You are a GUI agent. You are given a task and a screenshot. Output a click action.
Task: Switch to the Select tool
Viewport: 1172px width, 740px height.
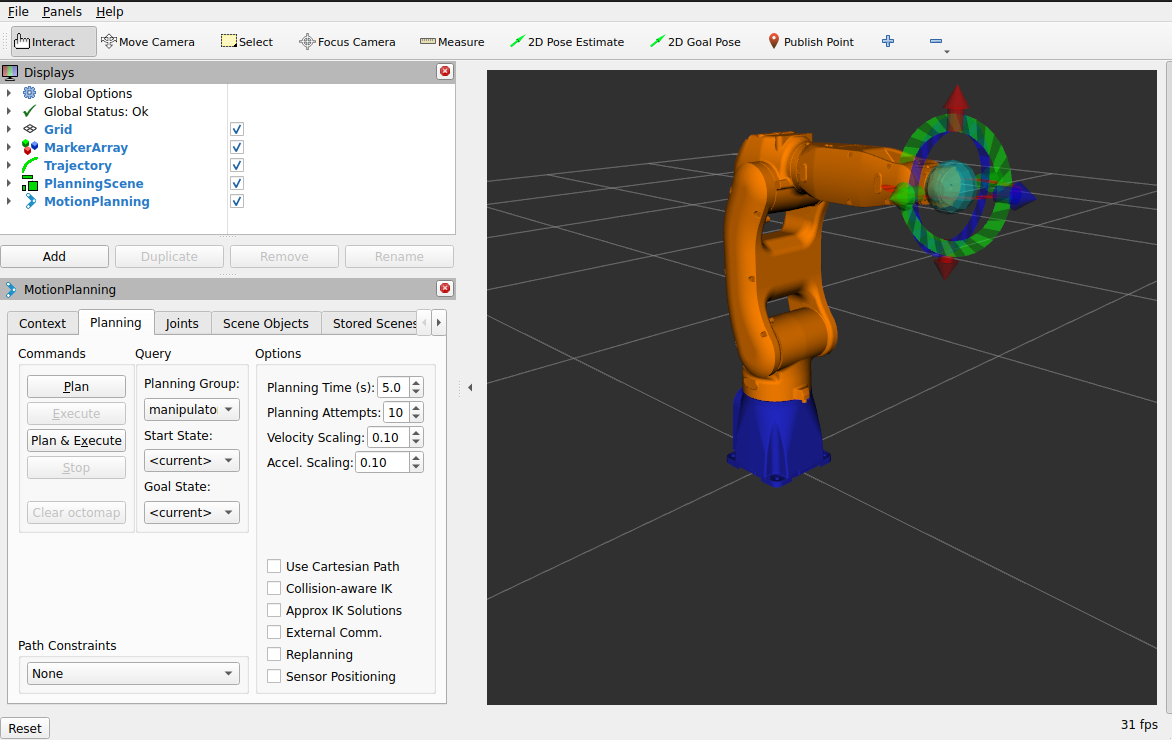(246, 41)
